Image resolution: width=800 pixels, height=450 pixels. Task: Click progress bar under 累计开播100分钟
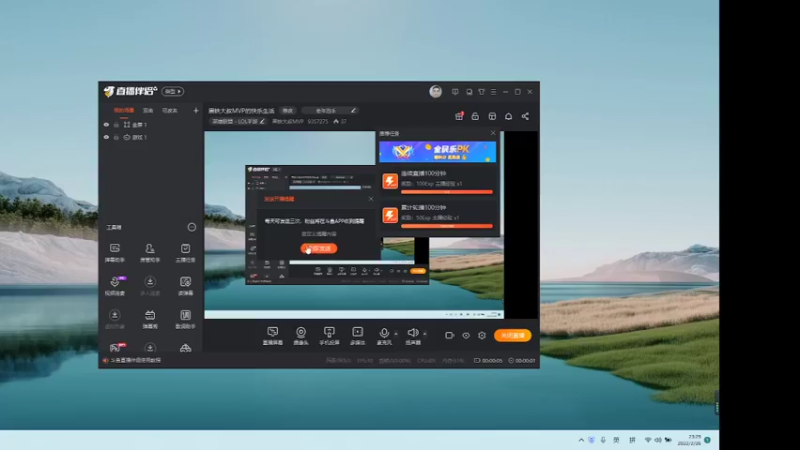tap(447, 226)
